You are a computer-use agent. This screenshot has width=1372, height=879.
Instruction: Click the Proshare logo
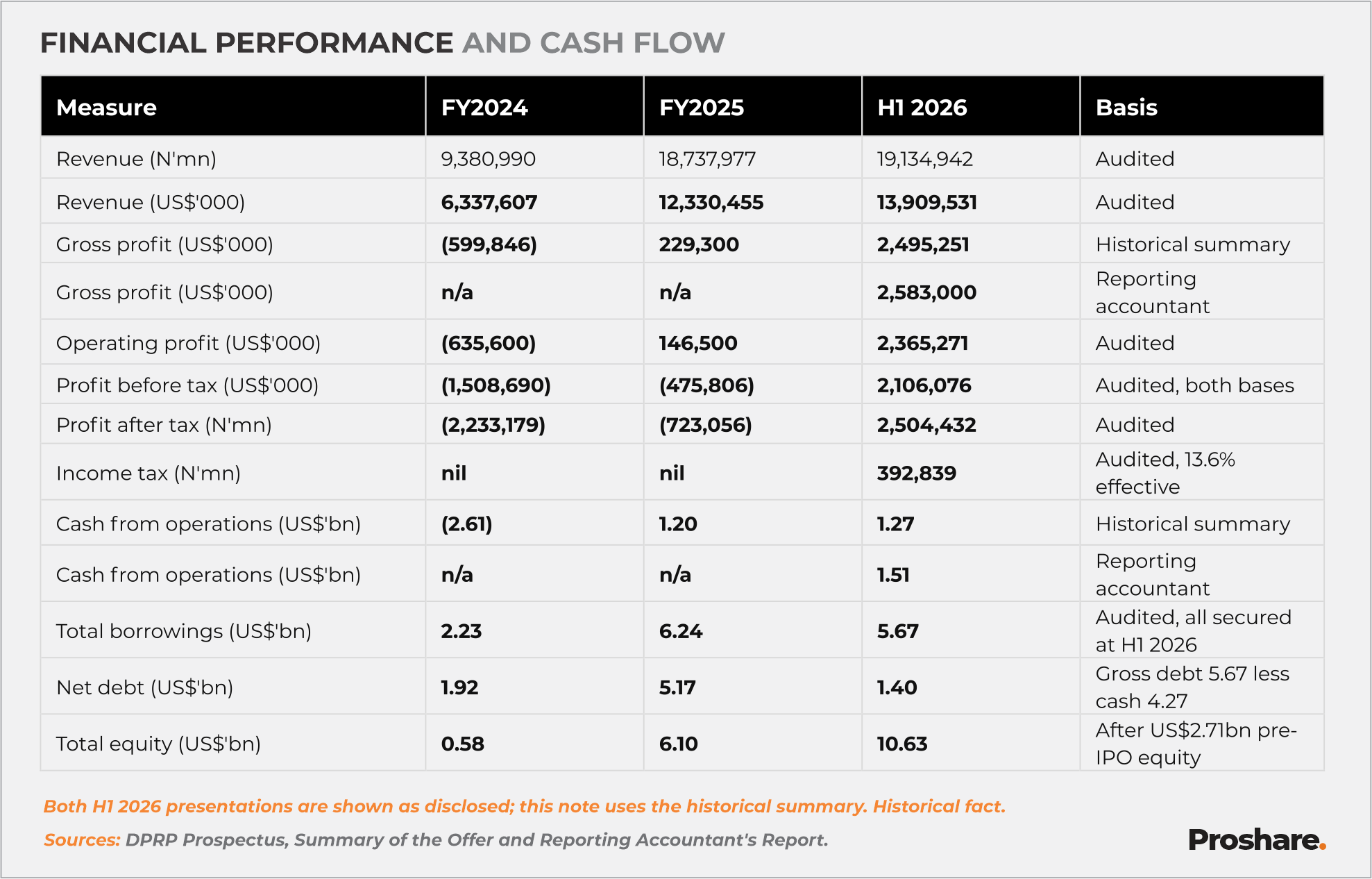(1257, 840)
